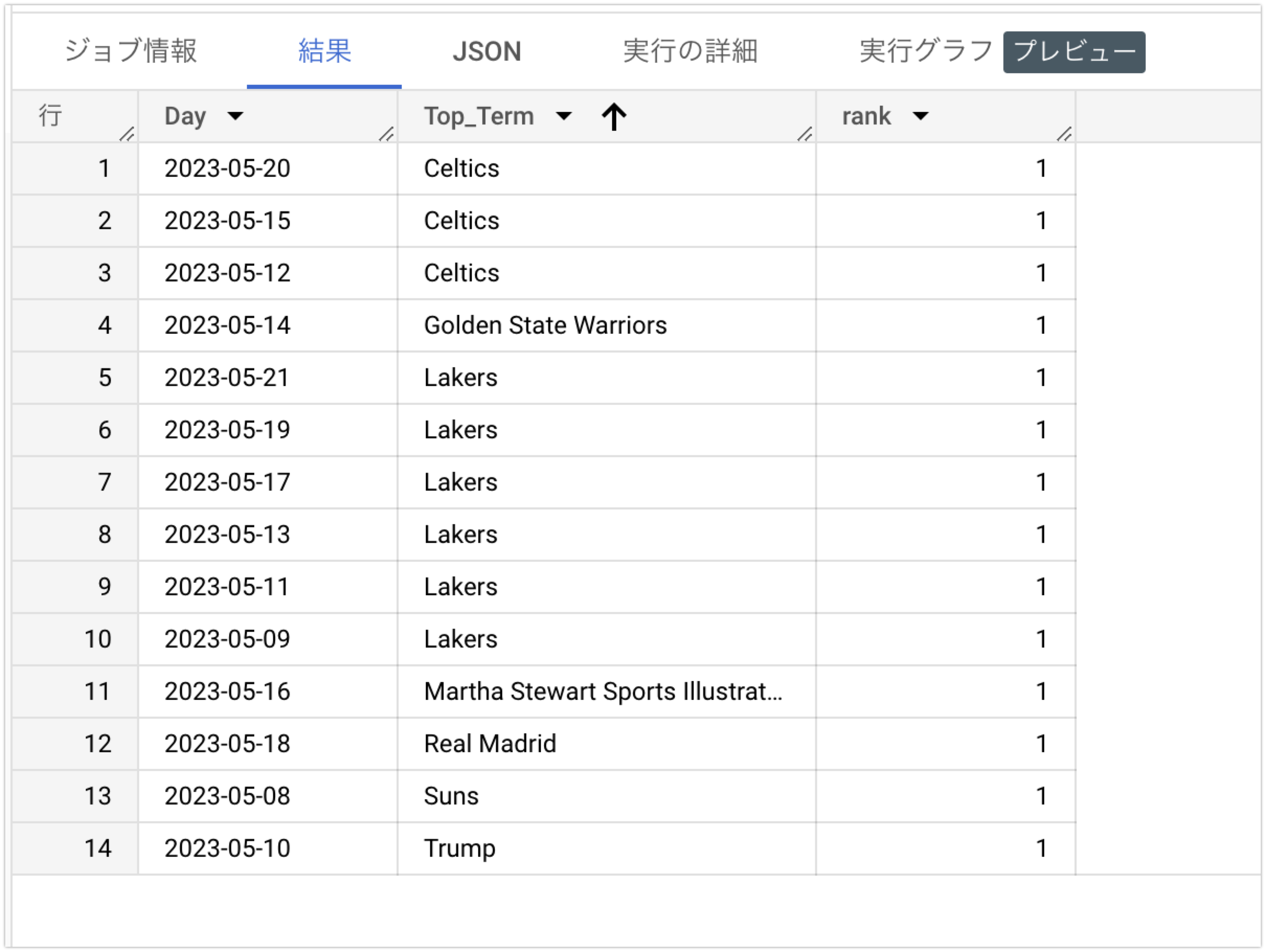Click the rank value in the Real Madrid row
The height and width of the screenshot is (952, 1266).
[1041, 744]
